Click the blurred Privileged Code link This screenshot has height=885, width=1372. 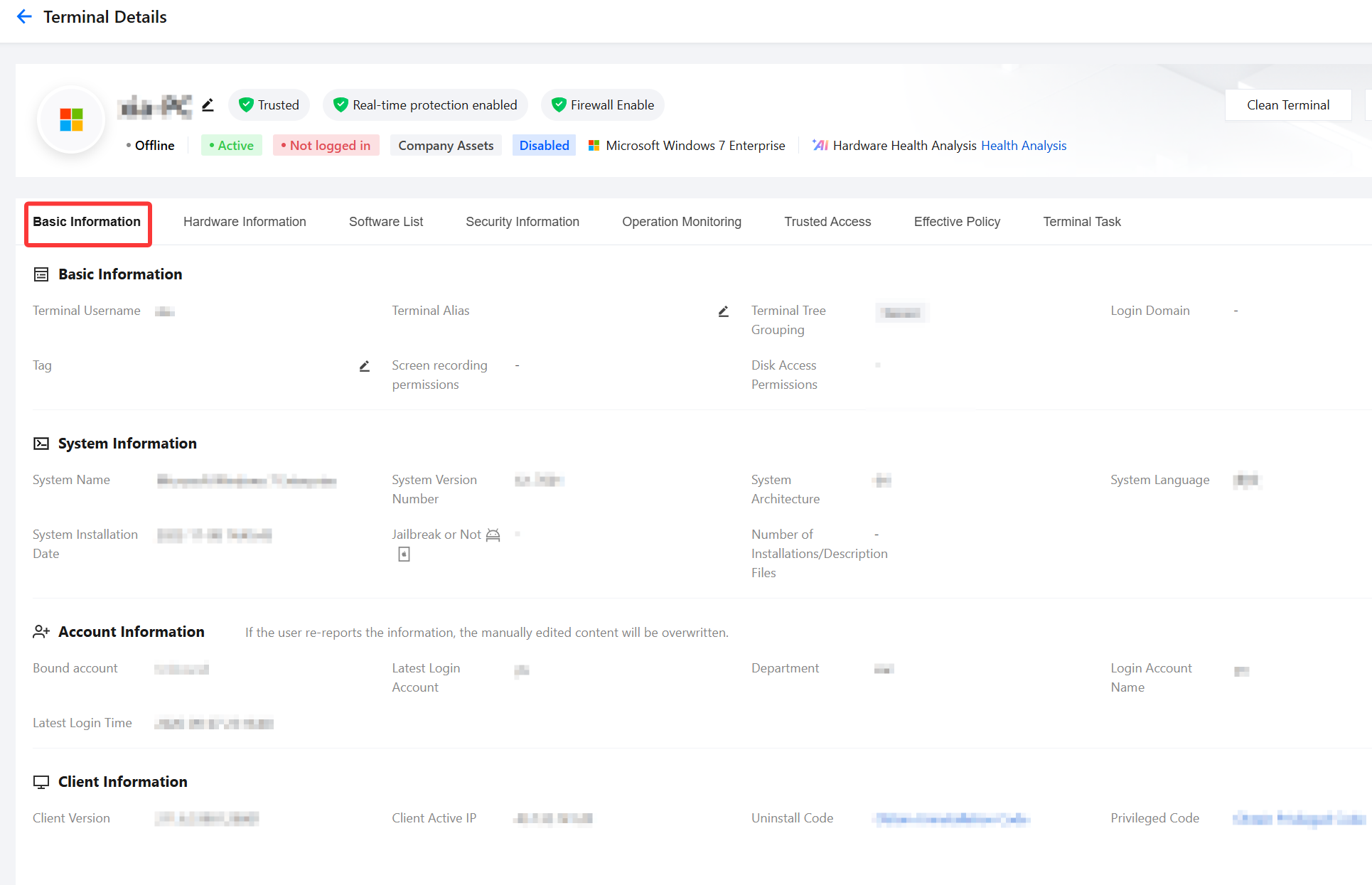coord(1299,819)
